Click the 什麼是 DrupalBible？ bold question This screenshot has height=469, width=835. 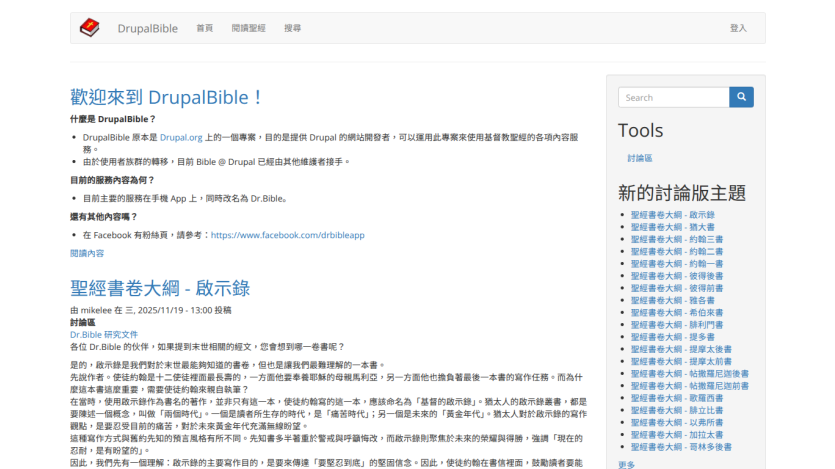tap(113, 119)
